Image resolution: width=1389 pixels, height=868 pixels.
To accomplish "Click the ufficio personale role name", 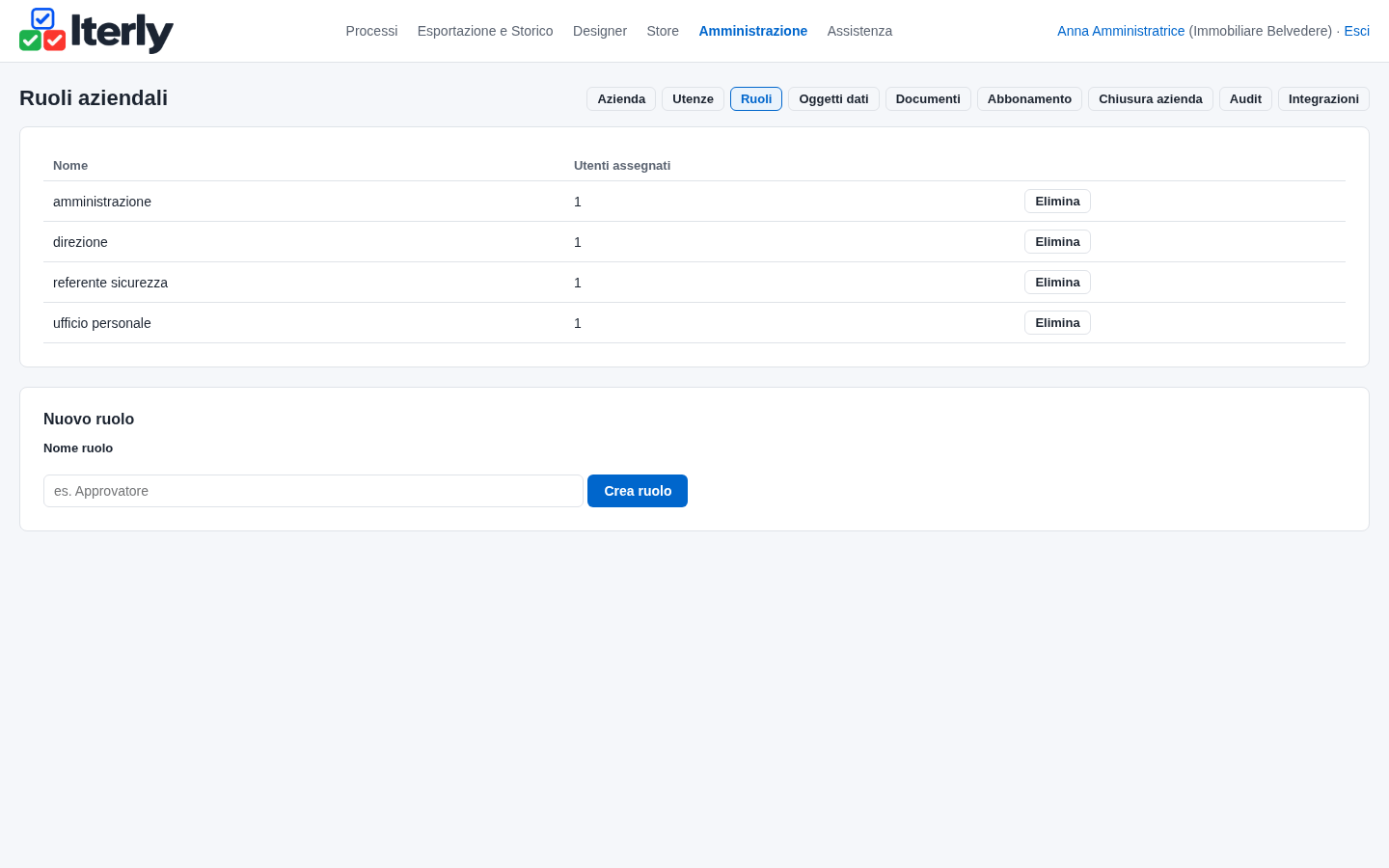I will 102,323.
